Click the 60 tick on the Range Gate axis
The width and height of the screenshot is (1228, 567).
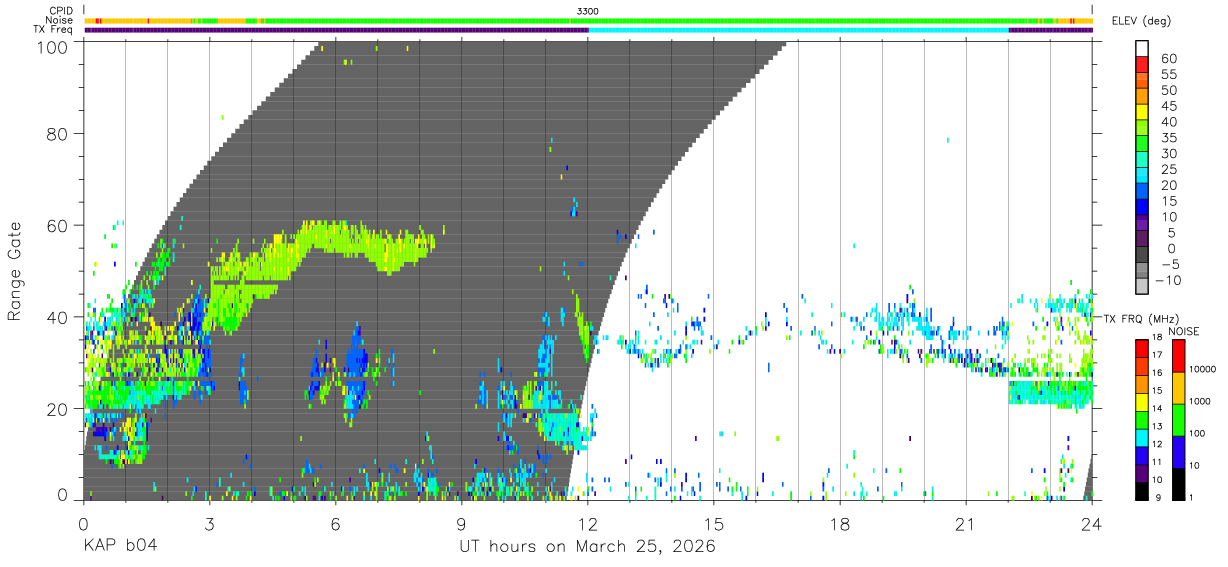(58, 225)
